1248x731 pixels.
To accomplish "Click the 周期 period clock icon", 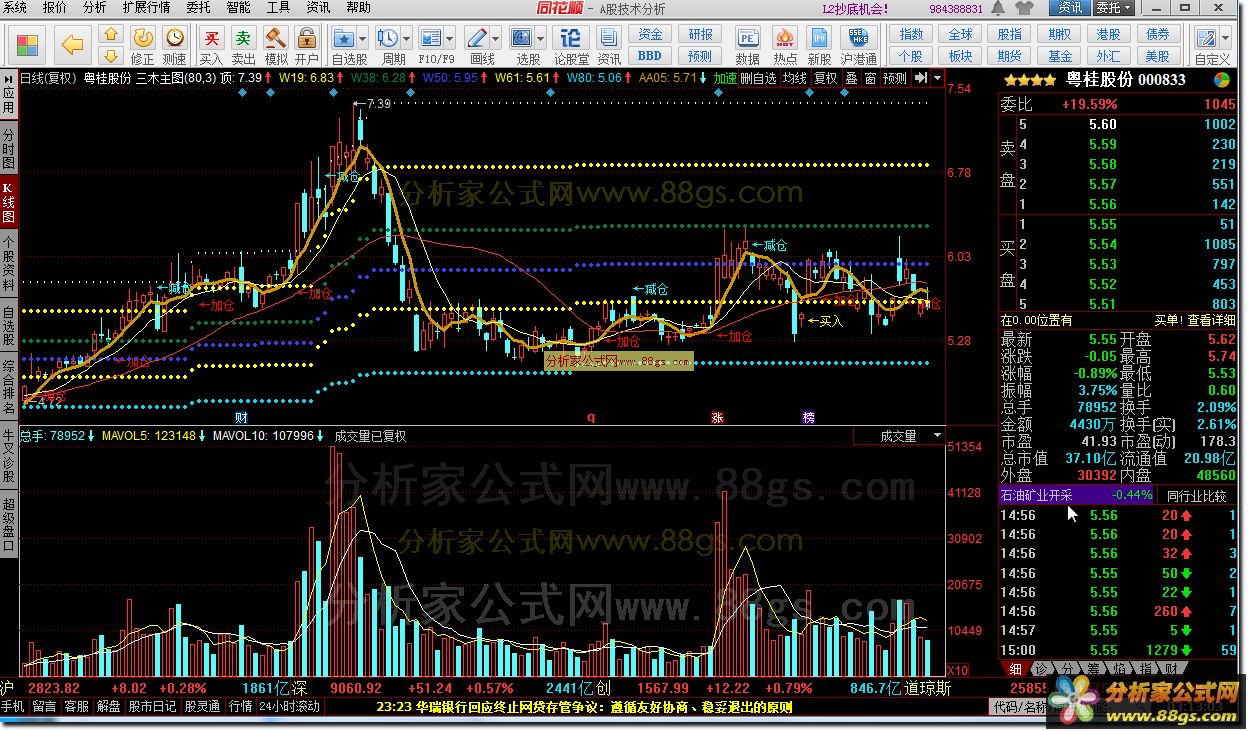I will pos(389,39).
